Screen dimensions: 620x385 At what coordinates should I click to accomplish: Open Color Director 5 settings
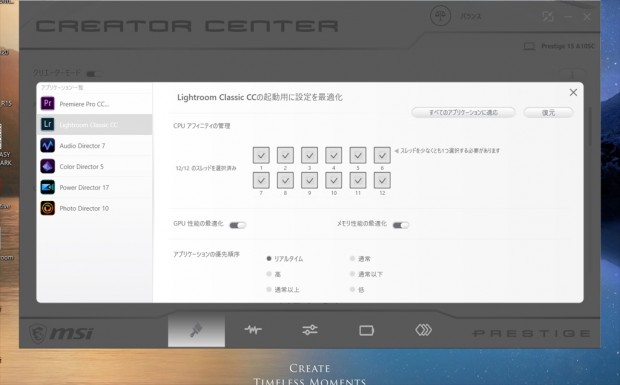coord(94,166)
